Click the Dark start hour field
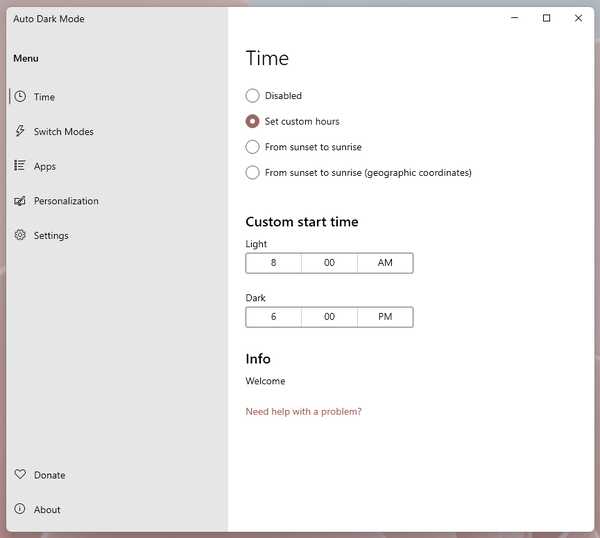 point(273,317)
